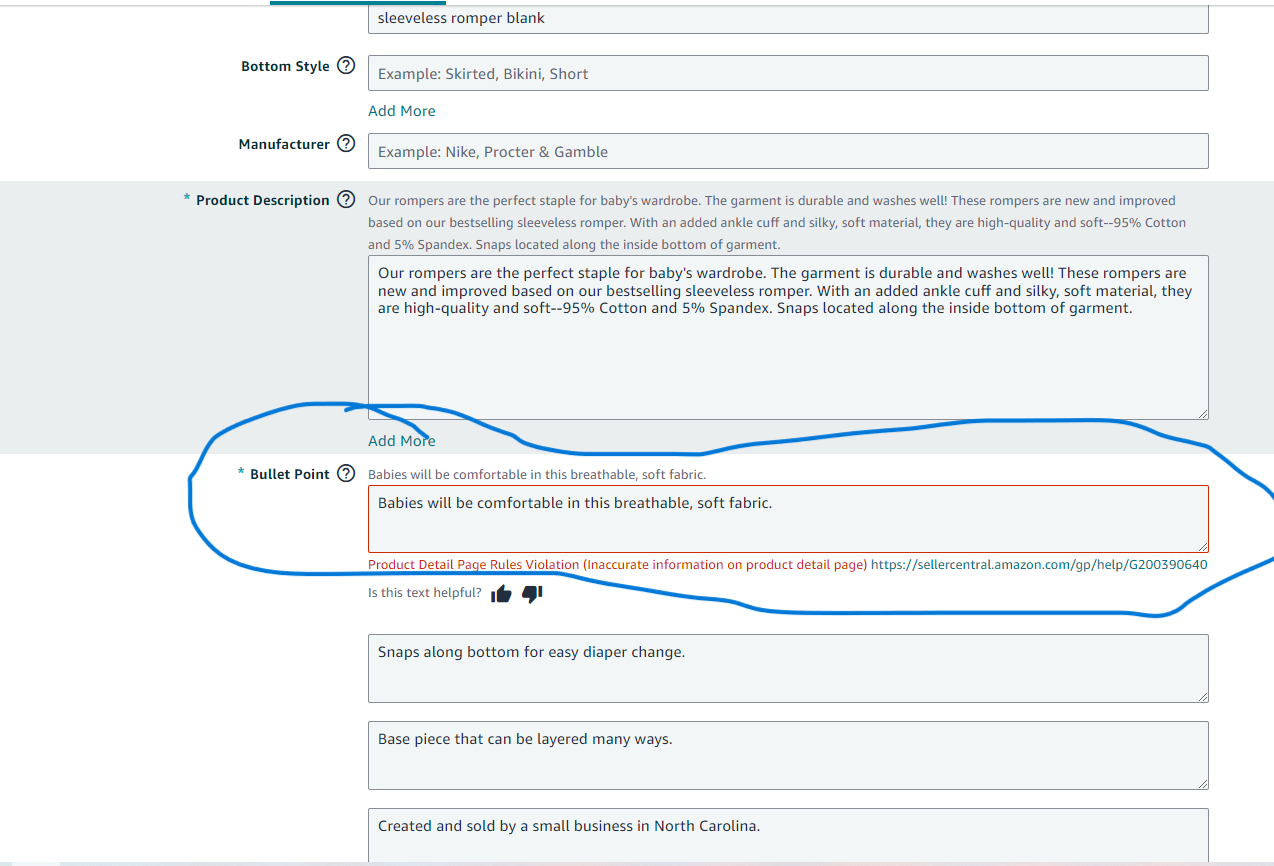Open the Manufacturer help icon
Screen dimensions: 1274x866
(x=346, y=144)
